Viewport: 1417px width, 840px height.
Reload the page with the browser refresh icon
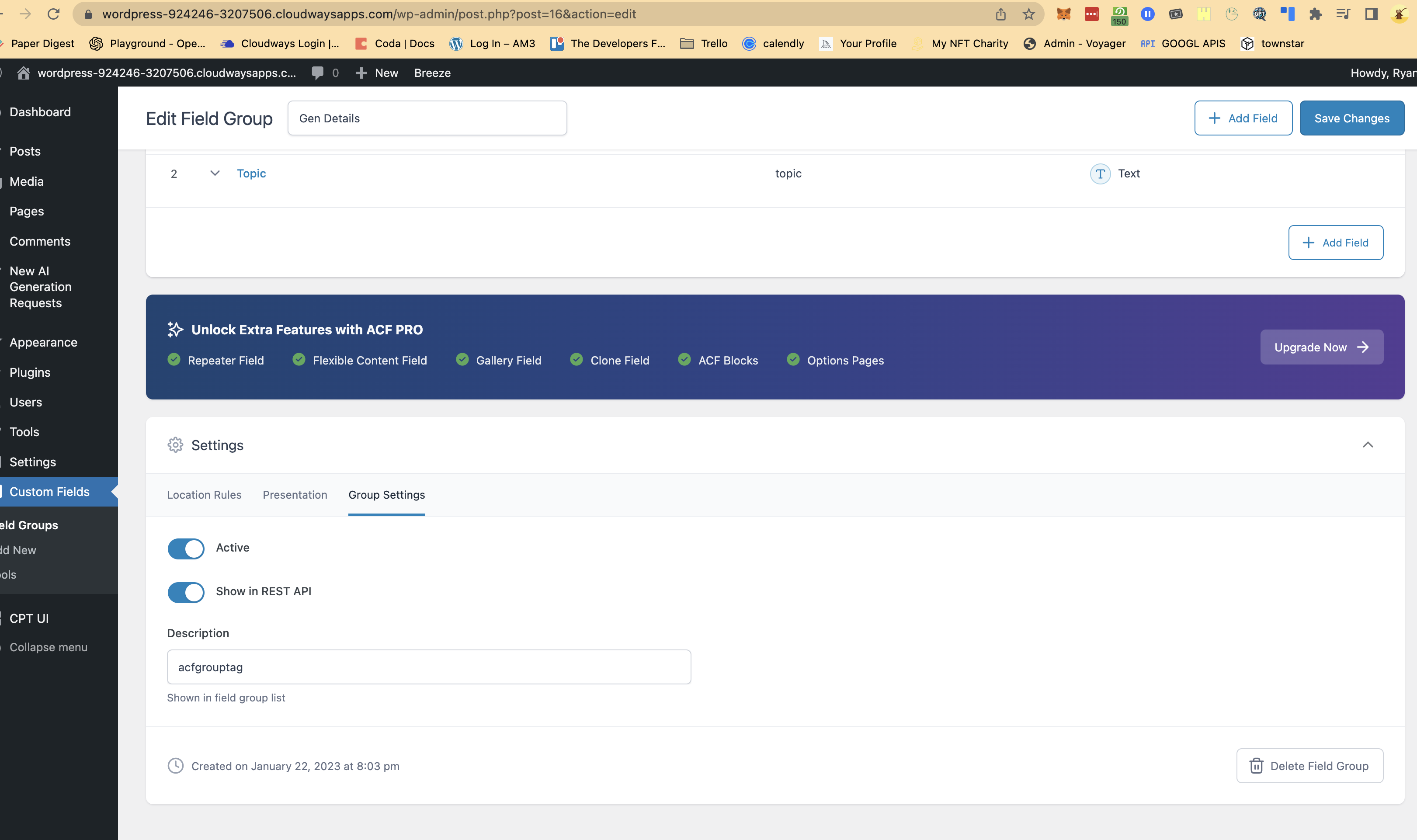pos(53,14)
